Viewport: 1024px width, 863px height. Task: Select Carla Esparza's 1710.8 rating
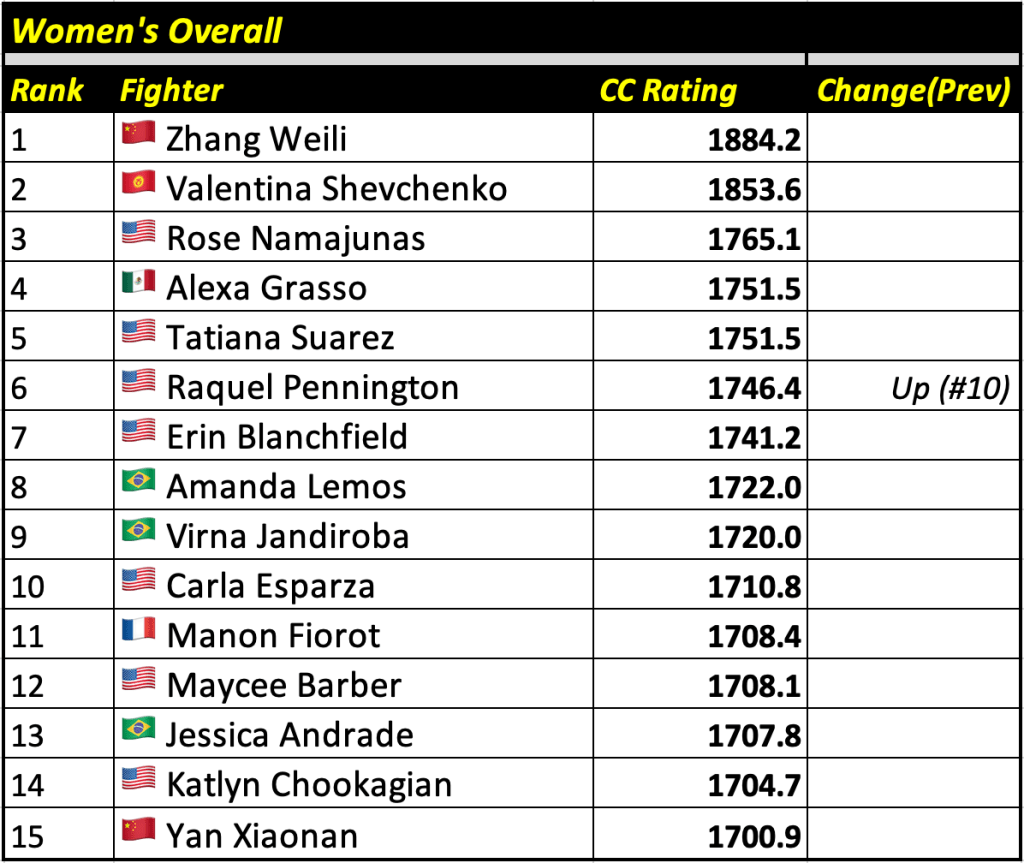point(754,586)
